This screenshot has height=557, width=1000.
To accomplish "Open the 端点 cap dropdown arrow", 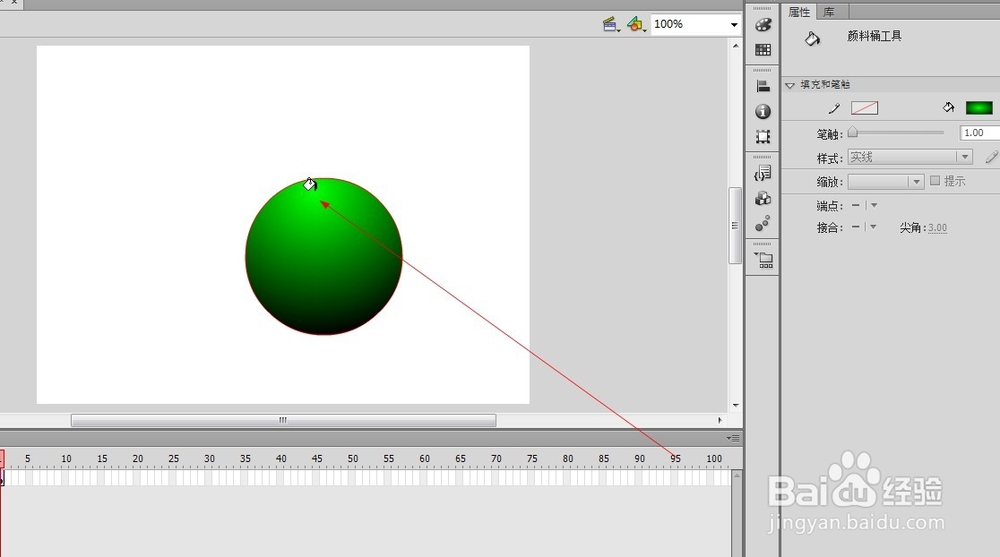I will [874, 205].
